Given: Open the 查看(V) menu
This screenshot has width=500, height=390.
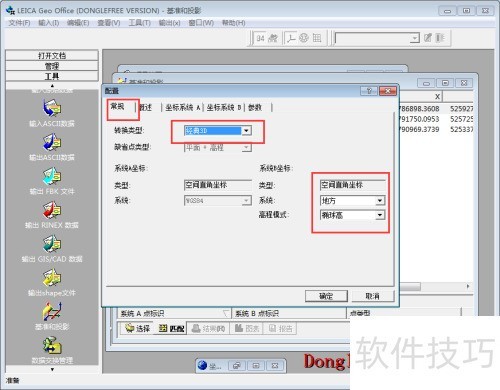Looking at the screenshot, I should (x=109, y=23).
